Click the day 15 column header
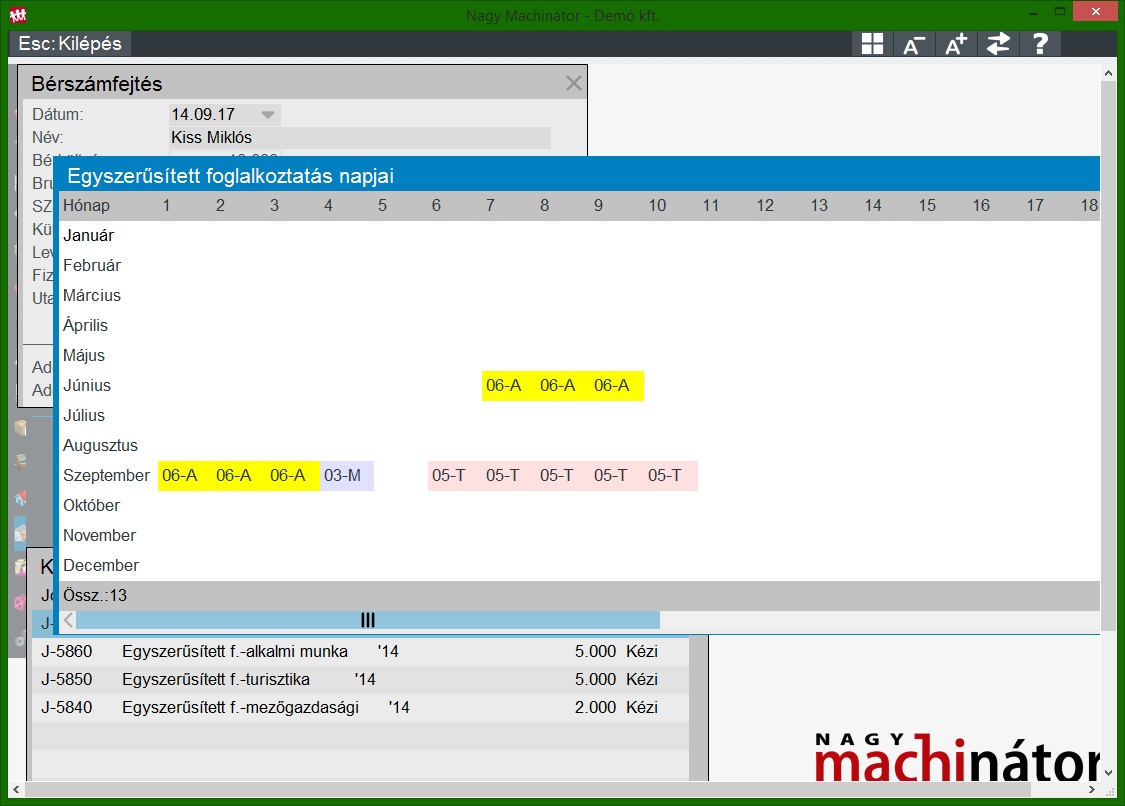The width and height of the screenshot is (1125, 806). click(x=927, y=206)
